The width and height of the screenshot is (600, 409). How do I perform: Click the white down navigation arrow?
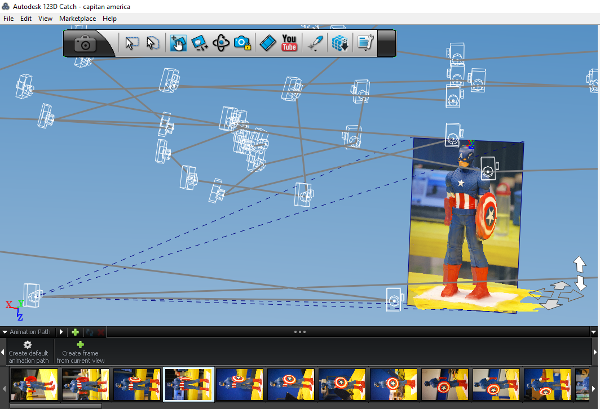pyautogui.click(x=580, y=282)
